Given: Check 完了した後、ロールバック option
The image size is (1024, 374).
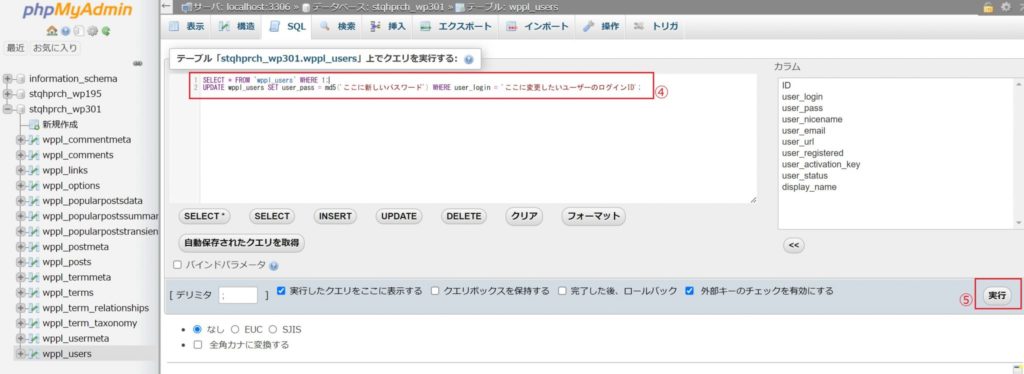Looking at the screenshot, I should (562, 291).
